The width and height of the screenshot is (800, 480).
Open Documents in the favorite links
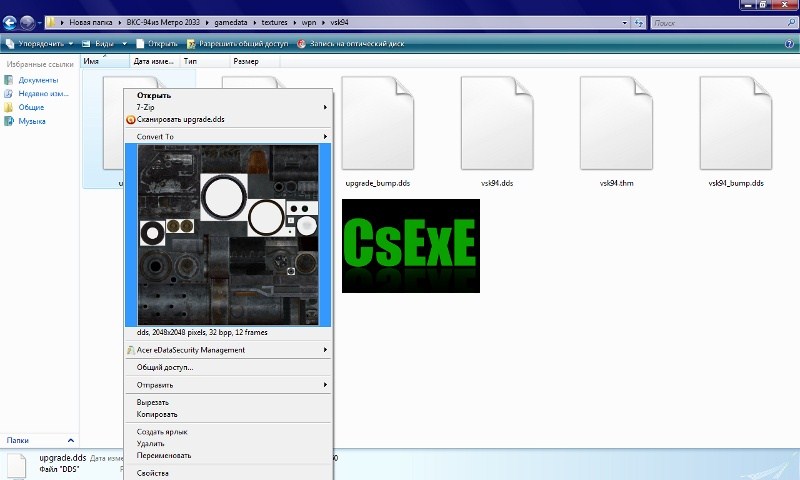pyautogui.click(x=37, y=80)
